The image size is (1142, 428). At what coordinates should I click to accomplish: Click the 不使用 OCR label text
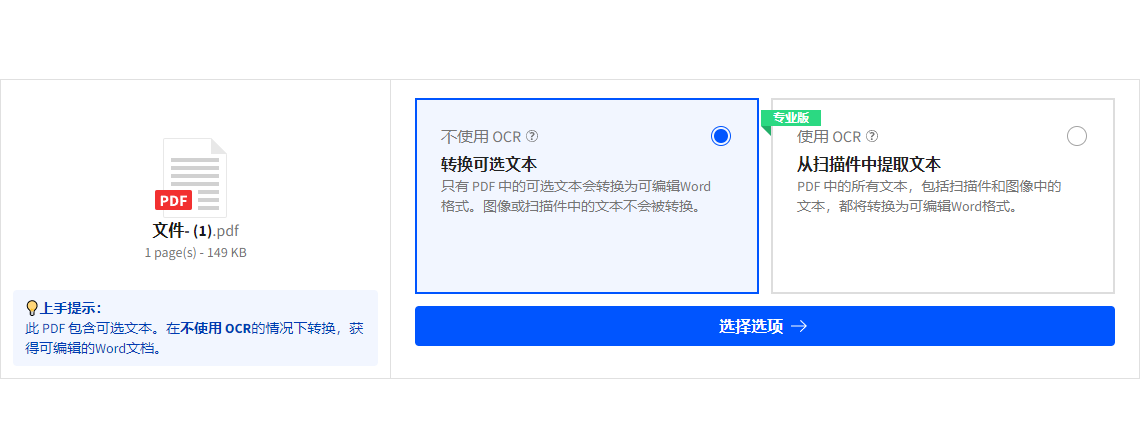[481, 136]
